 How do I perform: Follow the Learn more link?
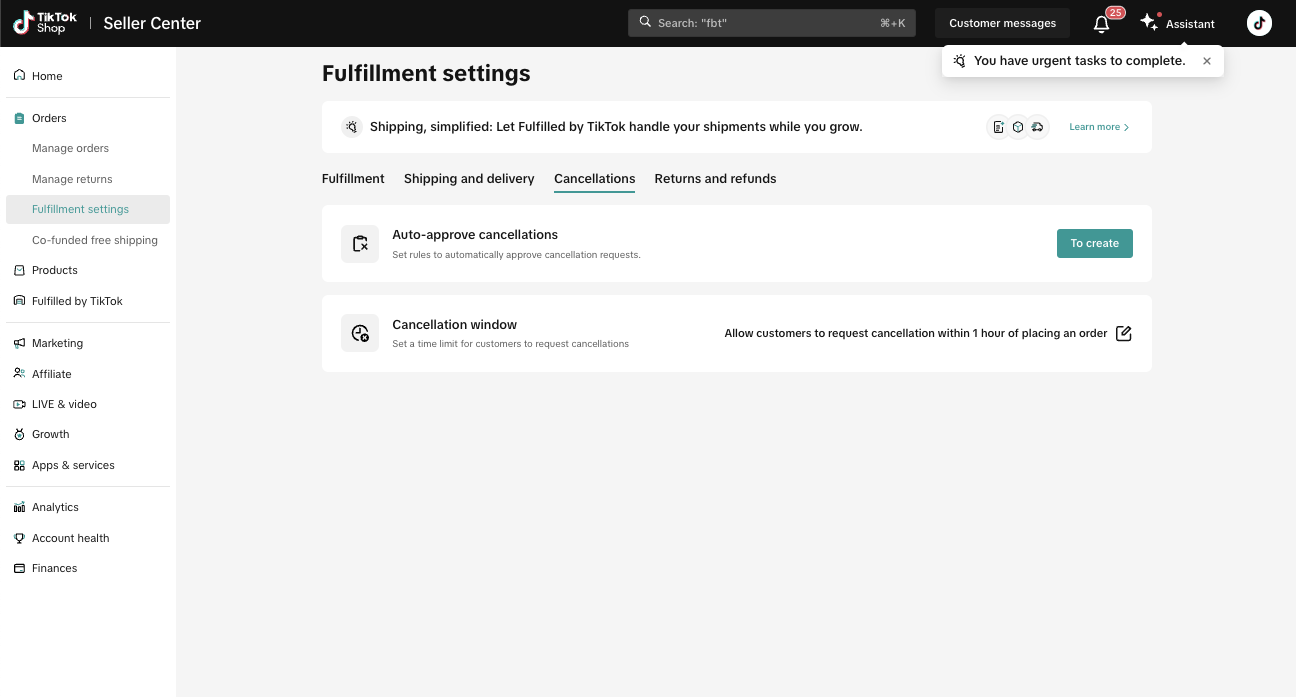(1099, 127)
